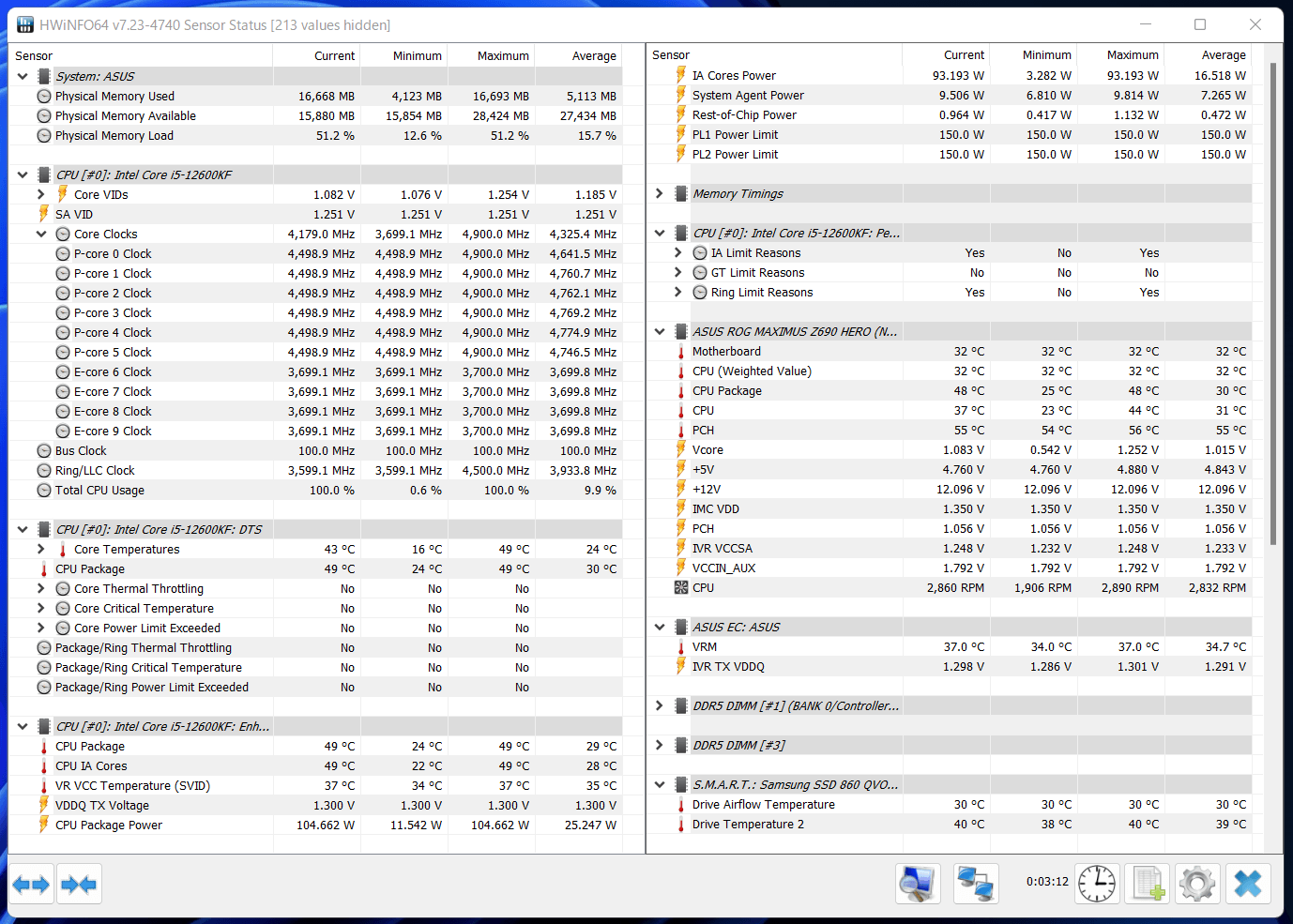Click the IA Cores Power bolt icon

pos(681,75)
